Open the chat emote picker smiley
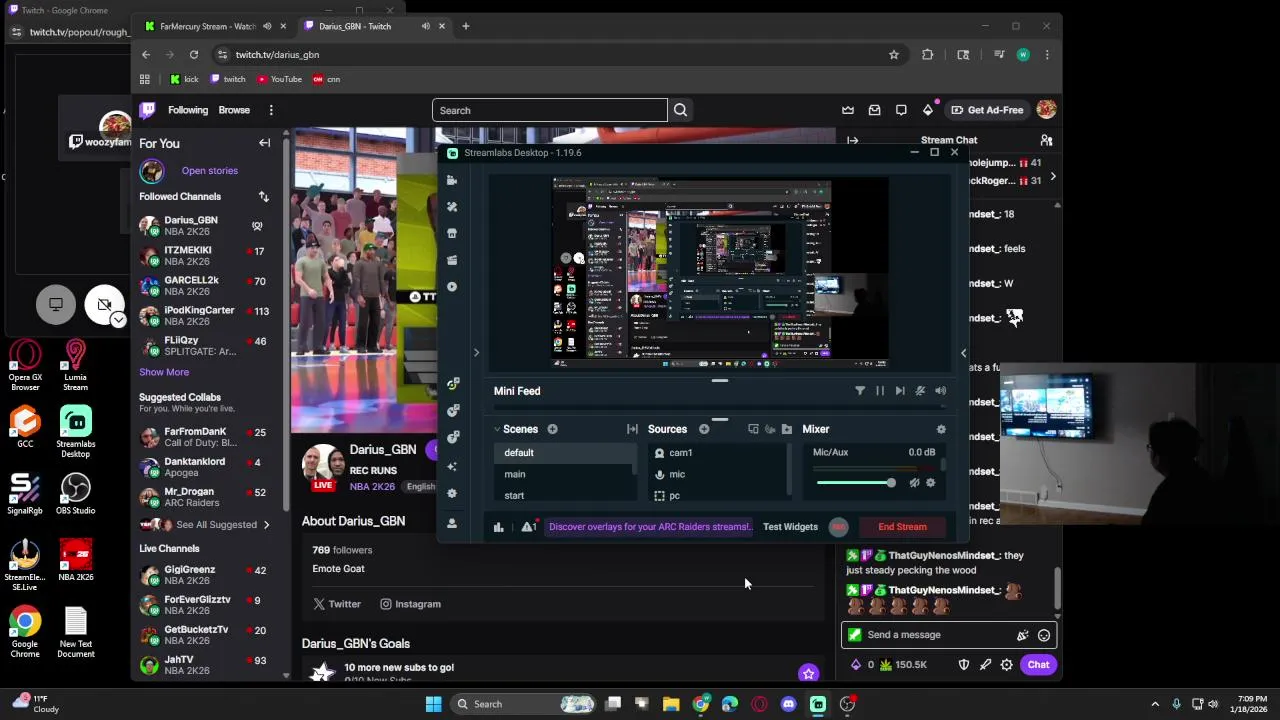 (1044, 635)
